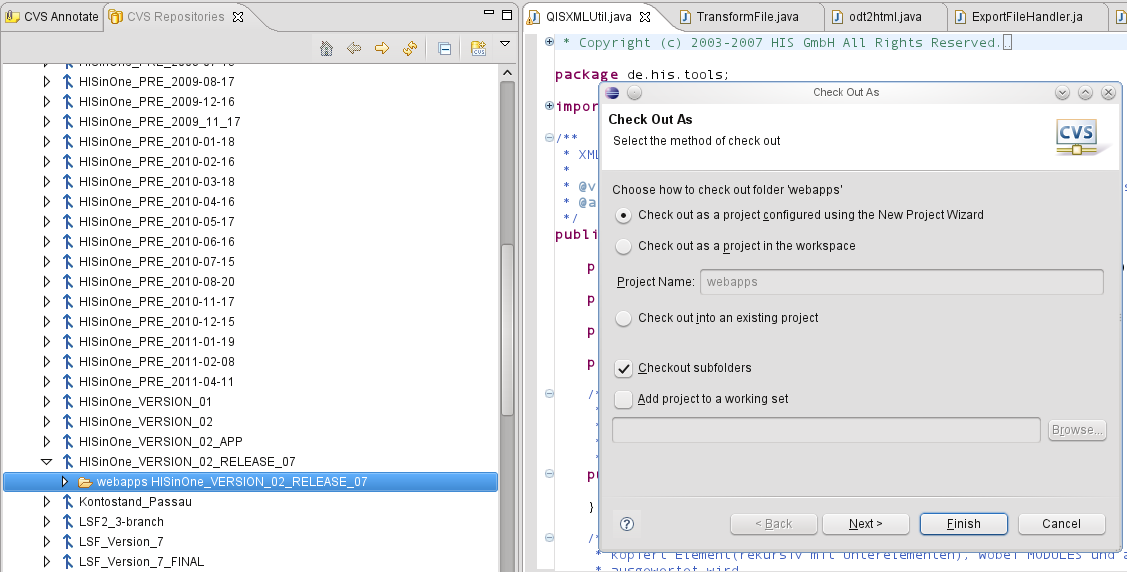Select webapps HISinOne_VERSION_02_RELEASE_07 row
The image size is (1127, 572).
pos(251,481)
